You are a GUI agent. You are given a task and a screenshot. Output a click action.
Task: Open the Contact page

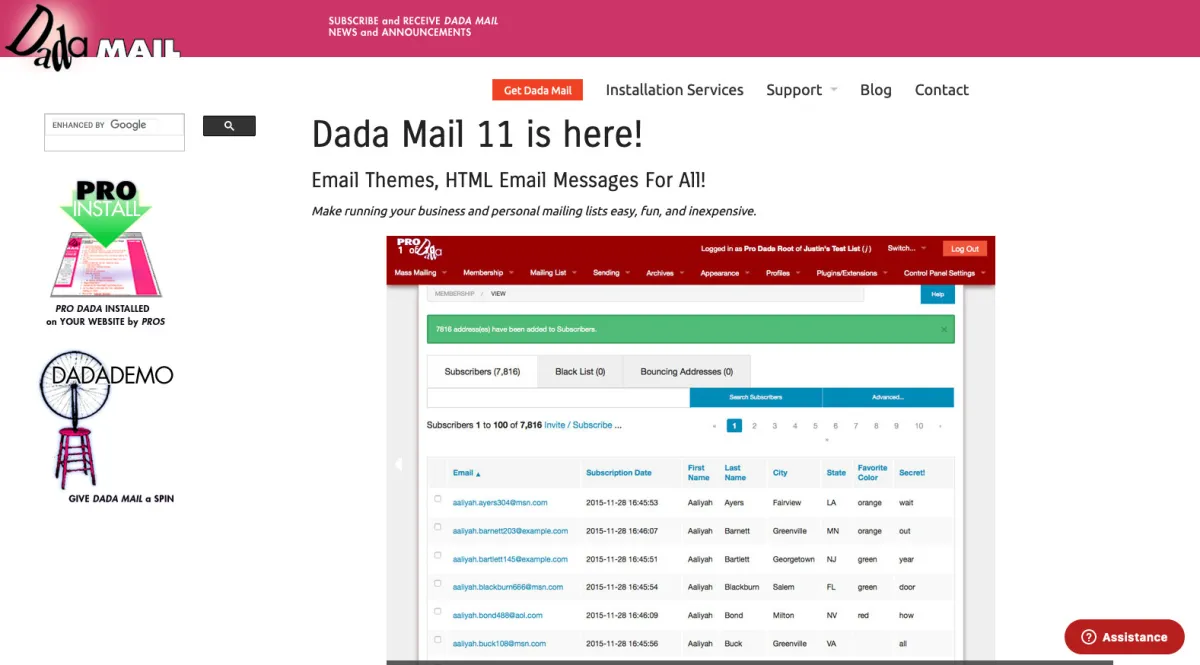pyautogui.click(x=942, y=90)
